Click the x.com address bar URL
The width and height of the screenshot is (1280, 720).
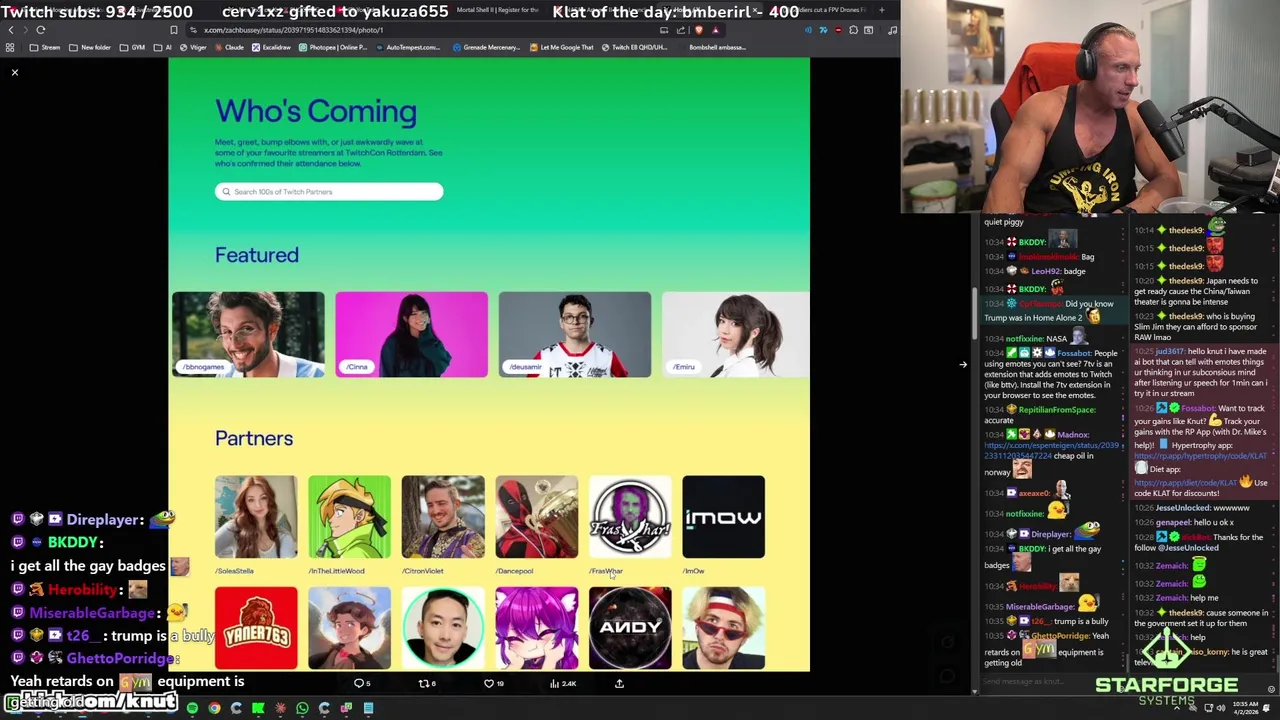coord(293,30)
